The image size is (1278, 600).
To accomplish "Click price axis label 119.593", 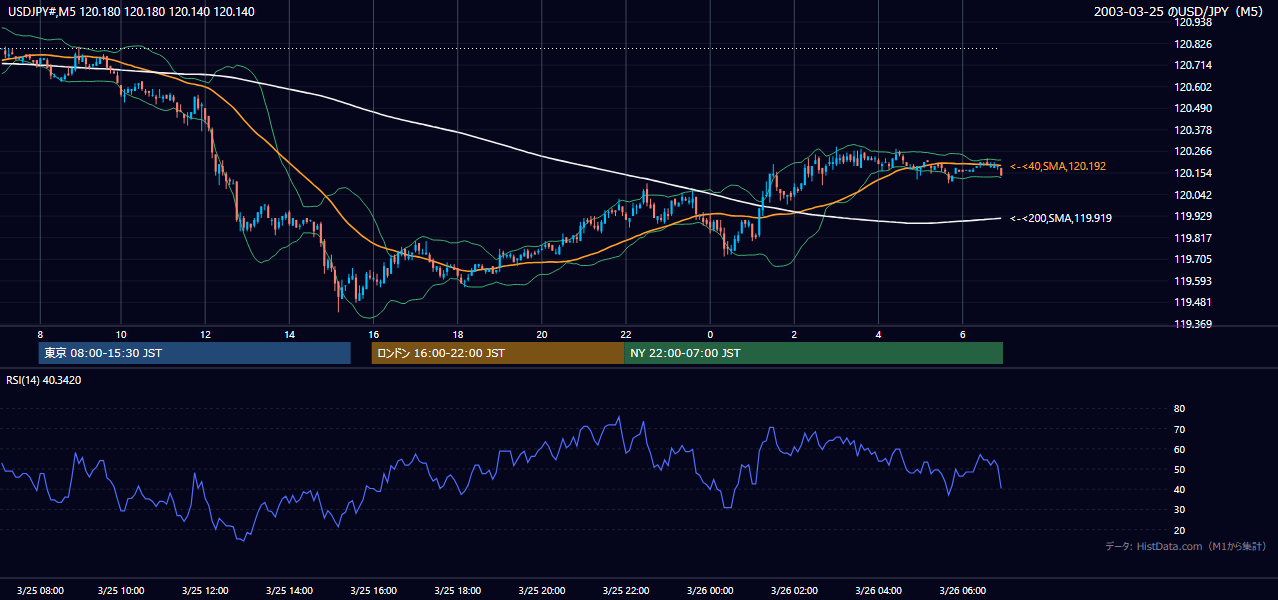I will pyautogui.click(x=1192, y=281).
